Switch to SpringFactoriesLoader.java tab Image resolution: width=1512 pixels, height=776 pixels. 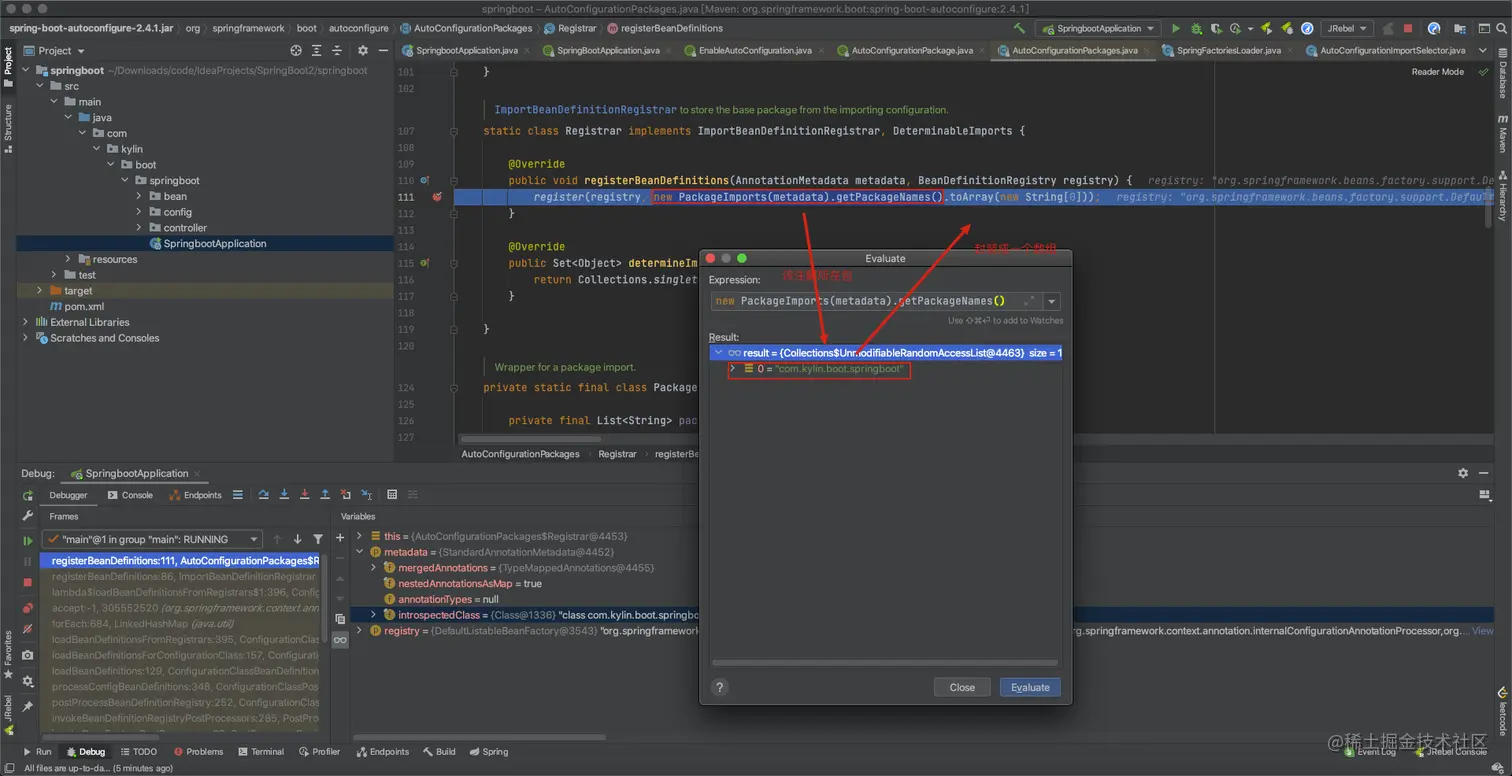click(x=1228, y=50)
